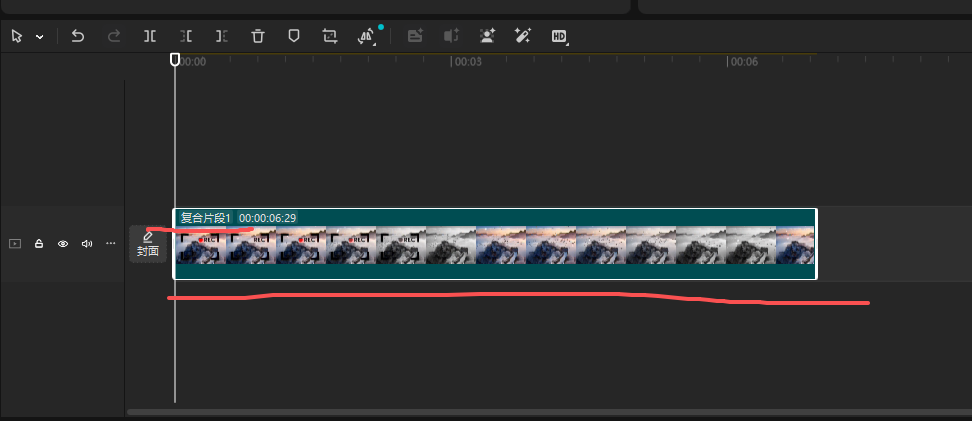Redo the last undone edit
Screen dimensions: 972x421
(x=113, y=36)
